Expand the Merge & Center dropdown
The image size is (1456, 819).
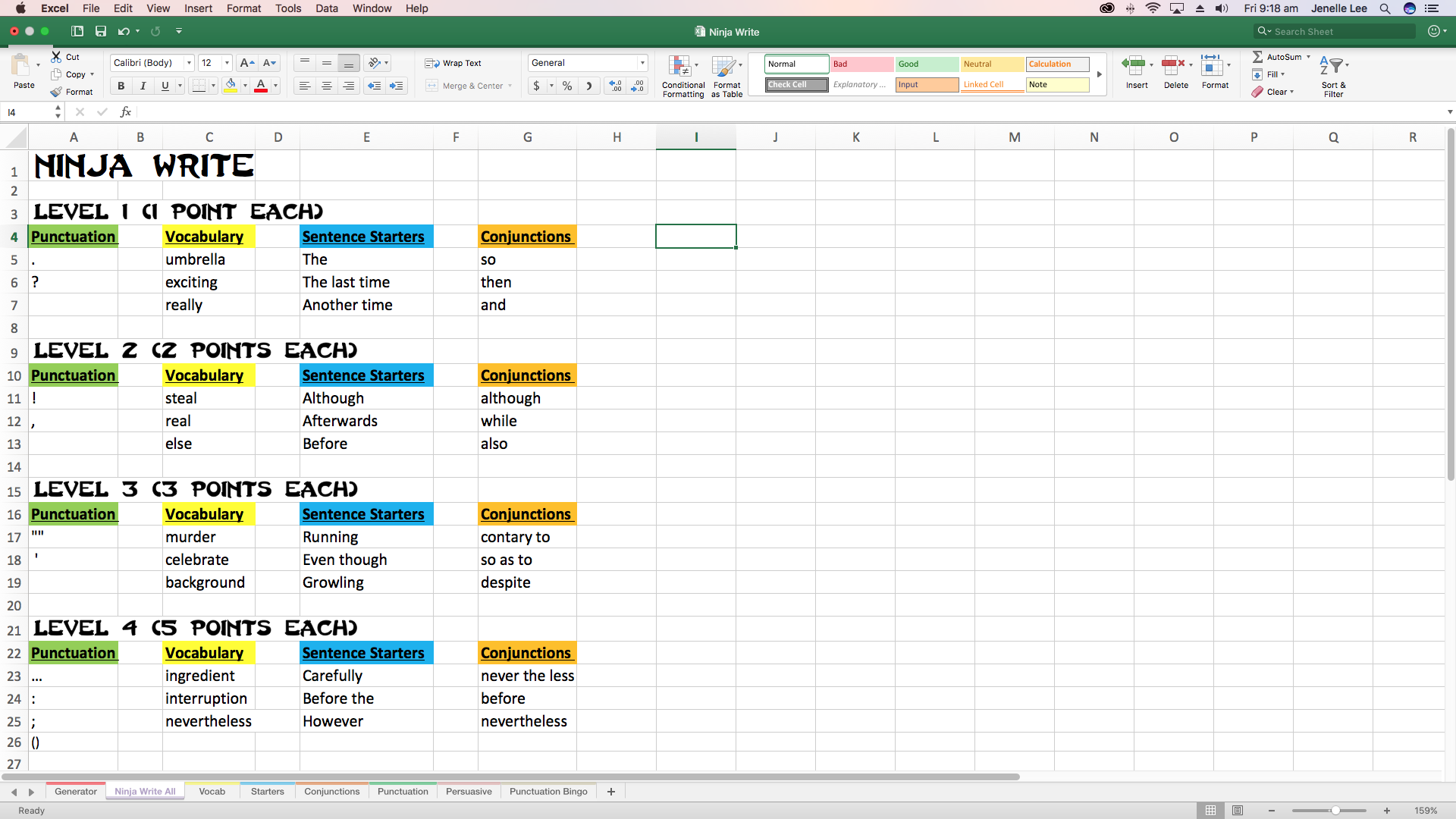click(510, 86)
